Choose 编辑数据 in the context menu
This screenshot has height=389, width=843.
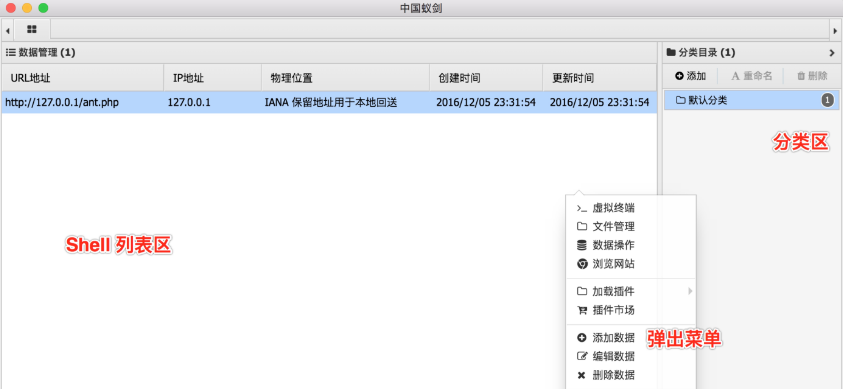(631, 356)
